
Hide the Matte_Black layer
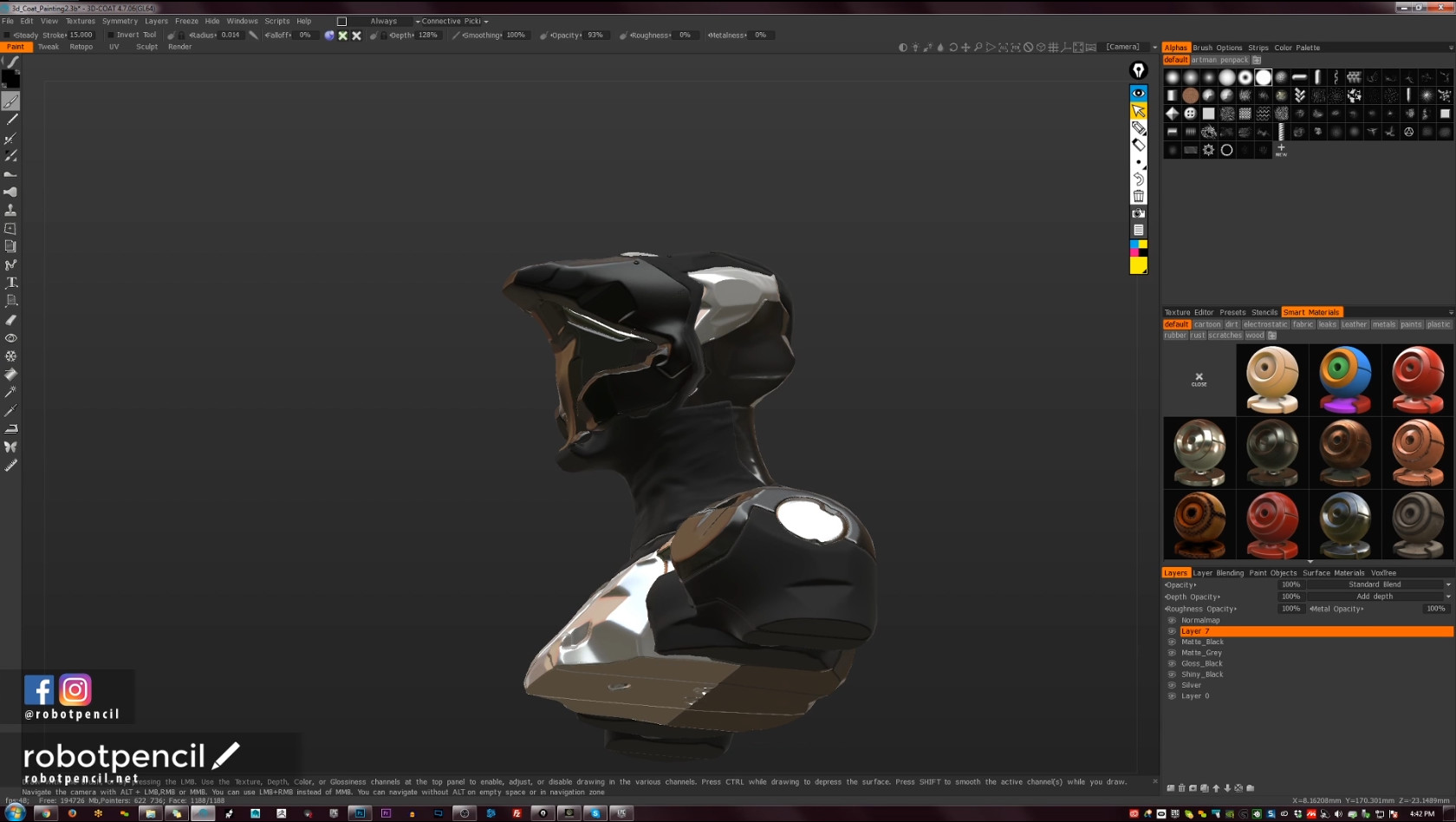[x=1172, y=642]
